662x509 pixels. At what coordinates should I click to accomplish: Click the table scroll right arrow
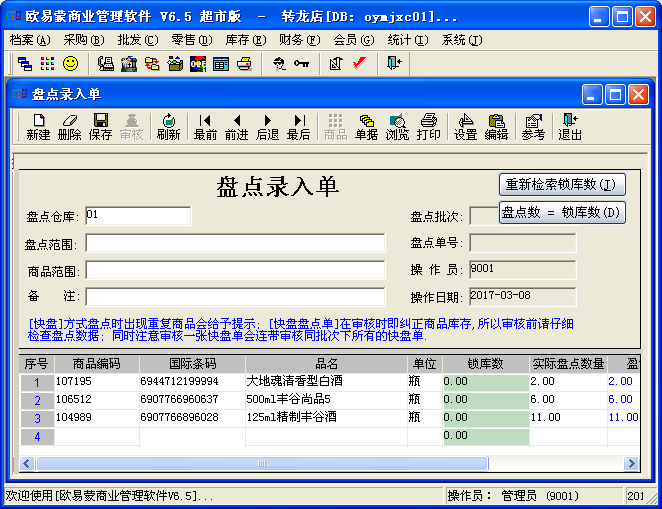[631, 463]
